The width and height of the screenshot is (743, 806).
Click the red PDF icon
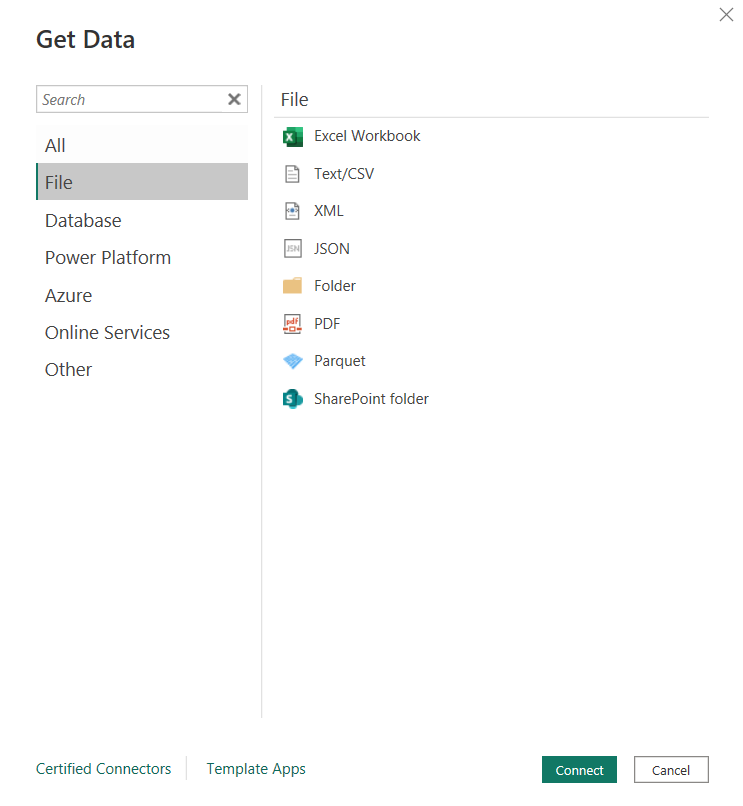[x=292, y=324]
